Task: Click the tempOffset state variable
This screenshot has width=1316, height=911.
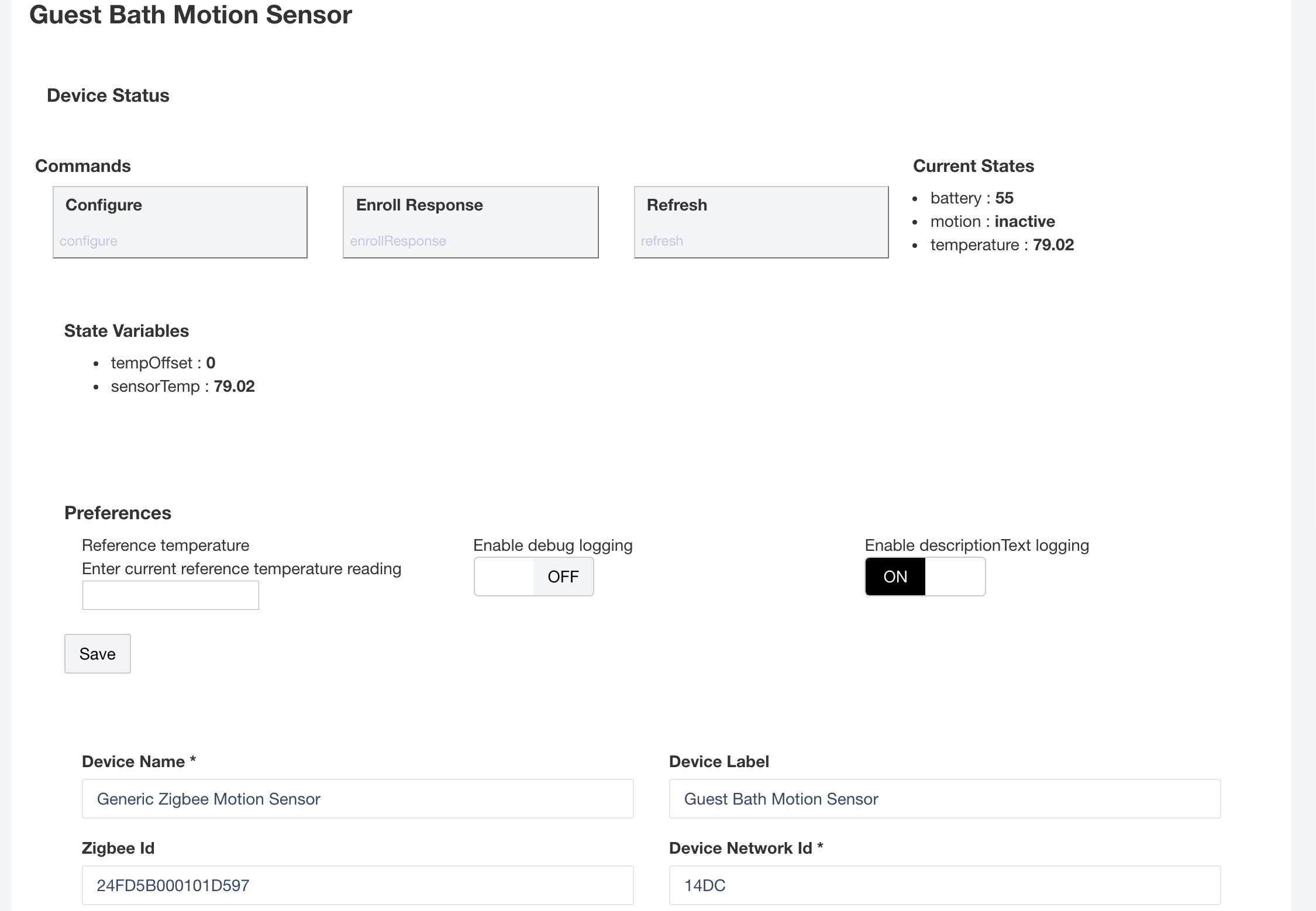Action: point(163,363)
